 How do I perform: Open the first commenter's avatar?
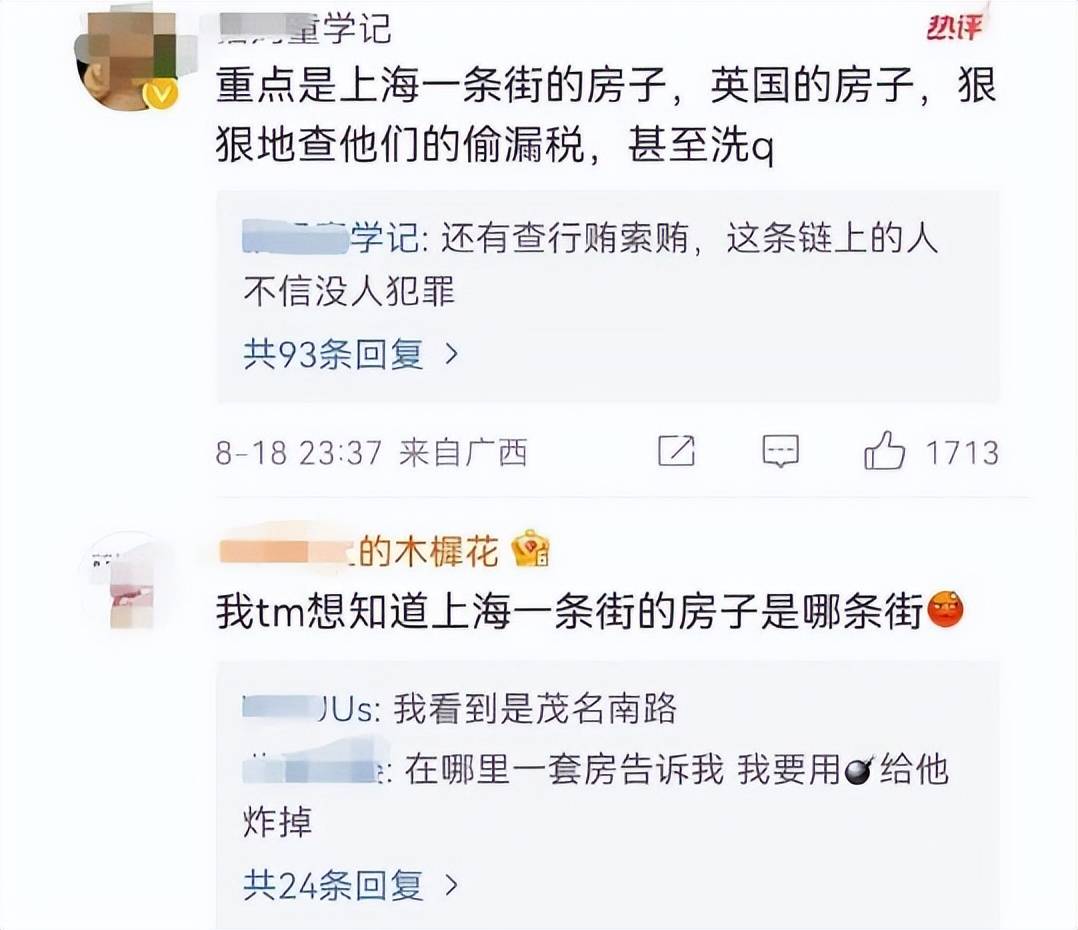coord(127,60)
